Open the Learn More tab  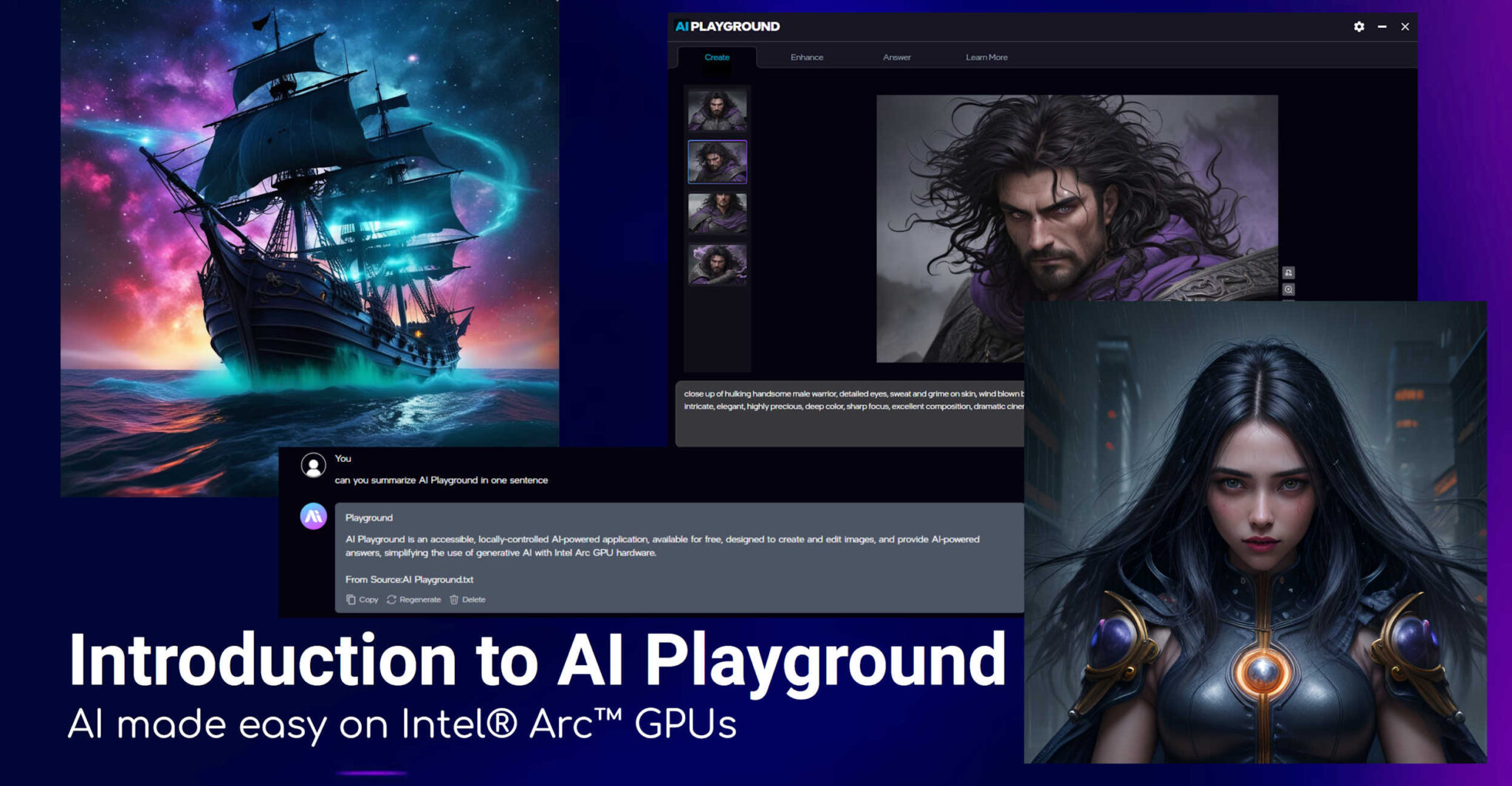coord(986,57)
